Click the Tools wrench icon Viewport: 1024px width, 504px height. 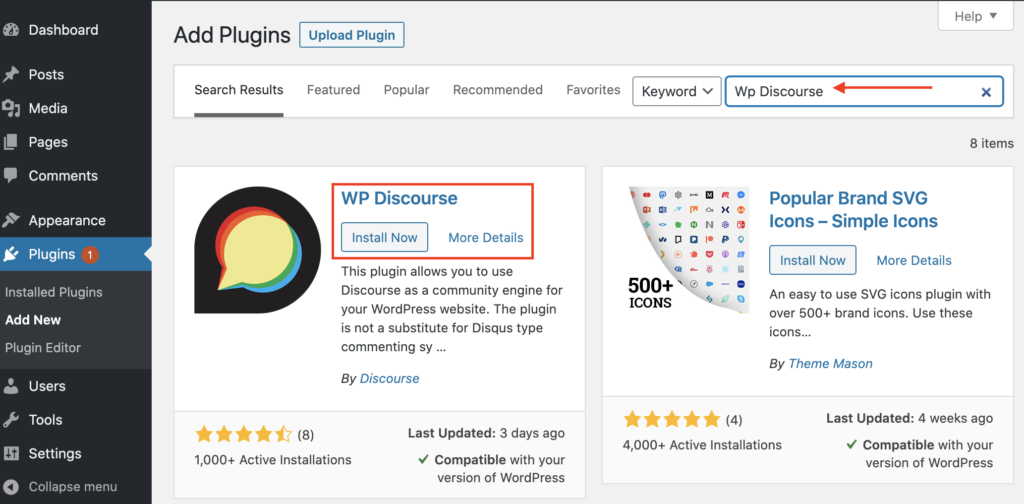tap(10, 420)
